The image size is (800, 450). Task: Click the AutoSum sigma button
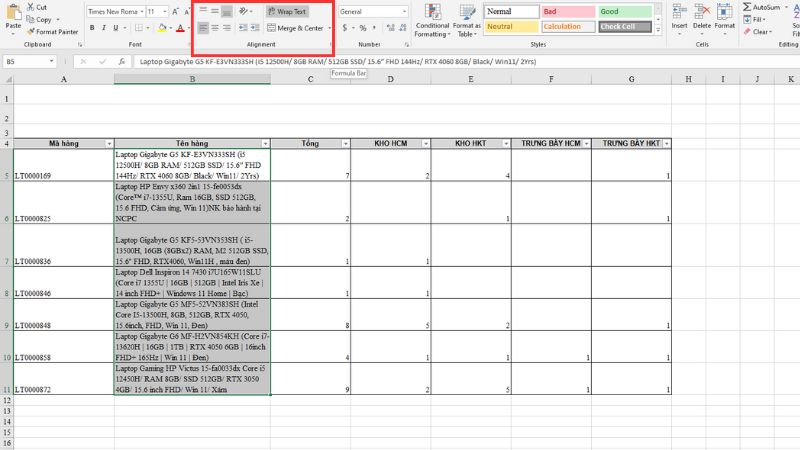click(761, 7)
